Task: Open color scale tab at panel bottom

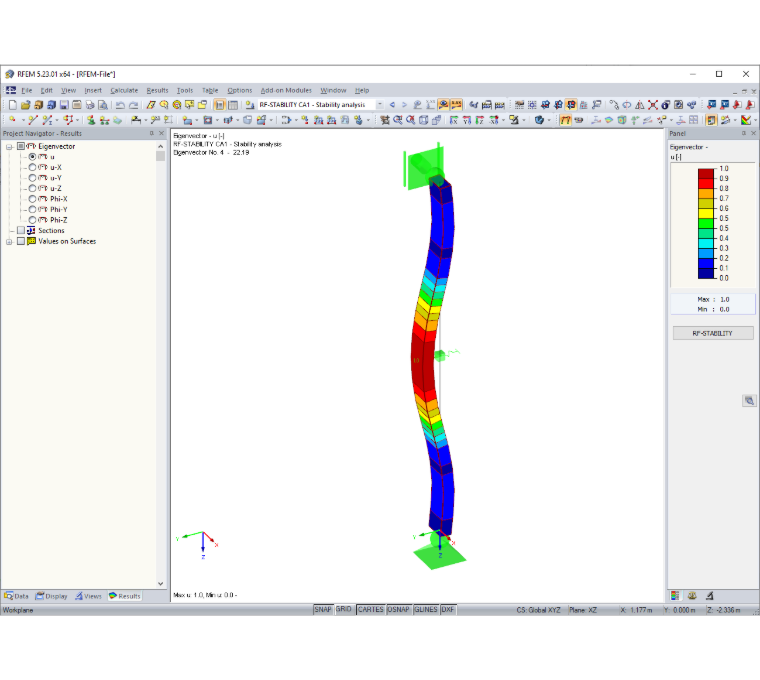Action: click(675, 596)
